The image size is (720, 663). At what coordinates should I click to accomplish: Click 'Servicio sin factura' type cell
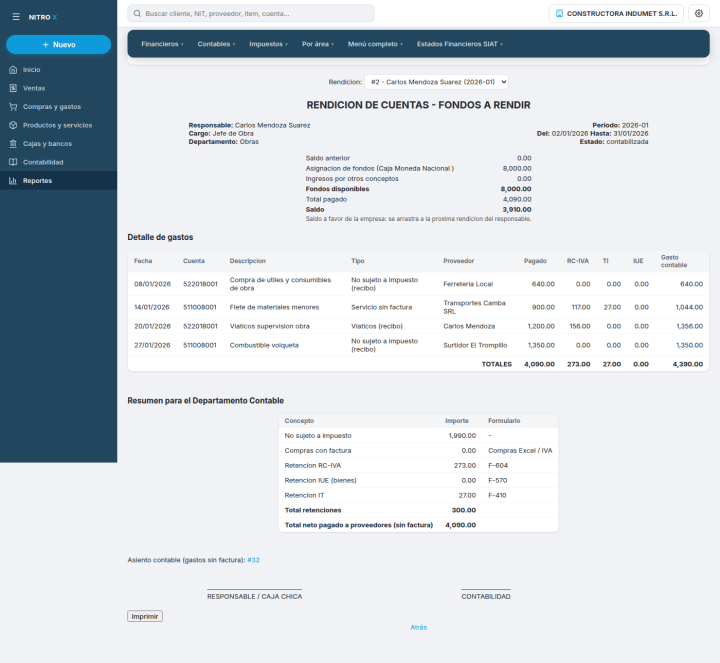click(382, 307)
